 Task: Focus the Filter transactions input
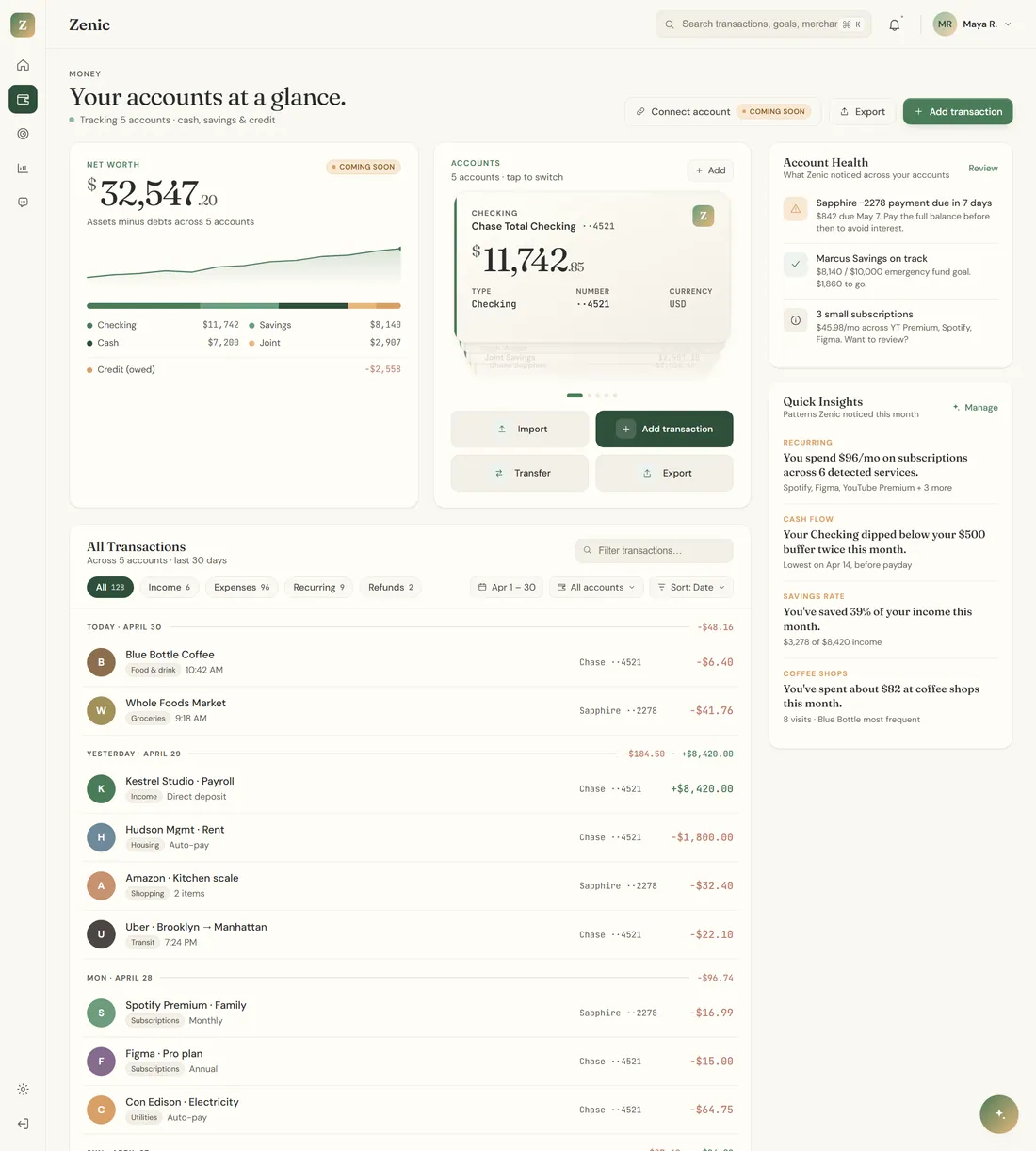pyautogui.click(x=655, y=551)
